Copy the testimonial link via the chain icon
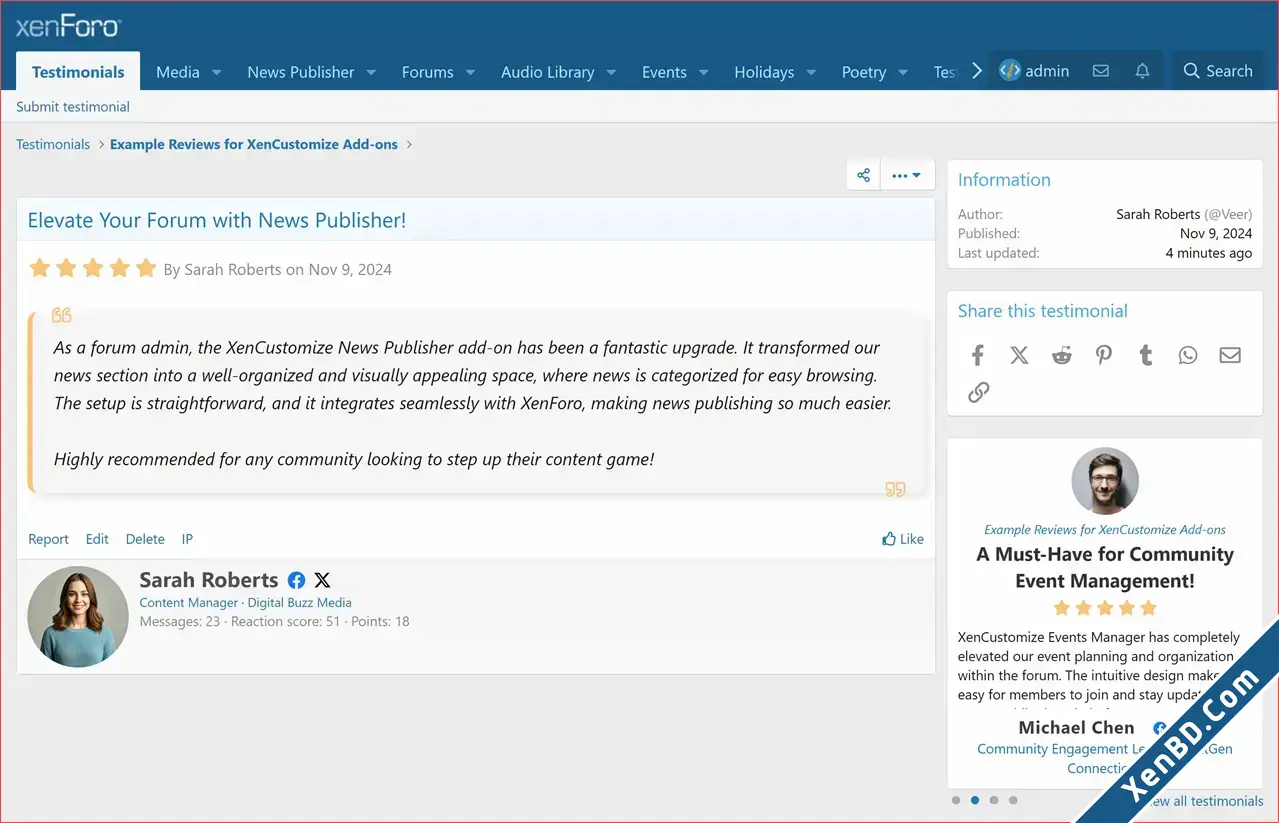 point(978,392)
